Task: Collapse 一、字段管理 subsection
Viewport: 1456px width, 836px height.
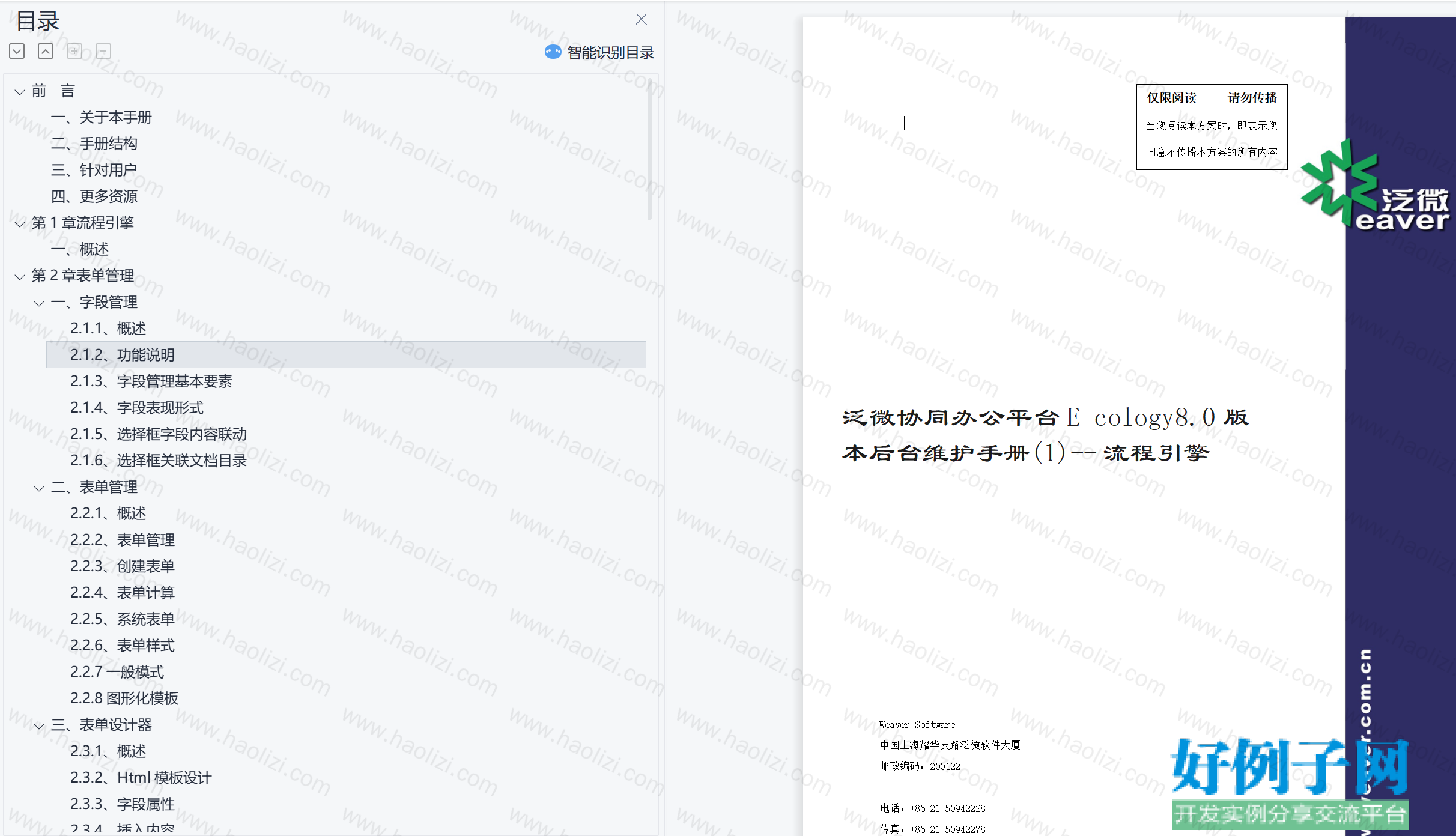Action: pos(39,303)
